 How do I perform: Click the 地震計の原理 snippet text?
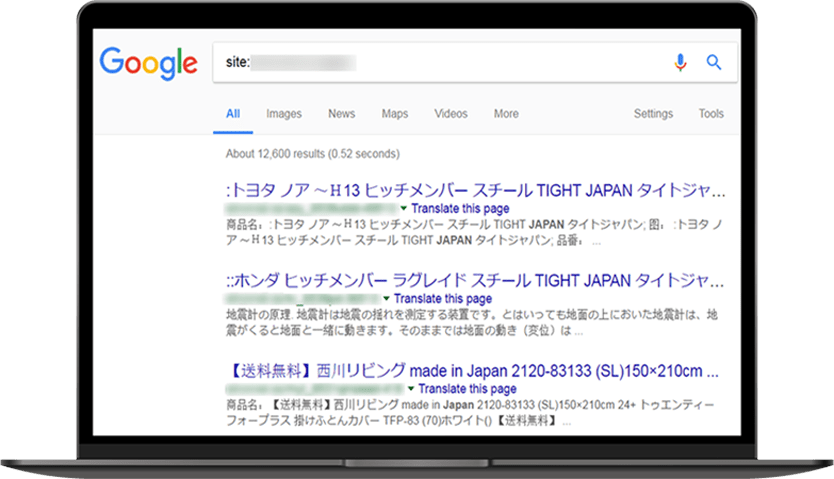click(472, 323)
